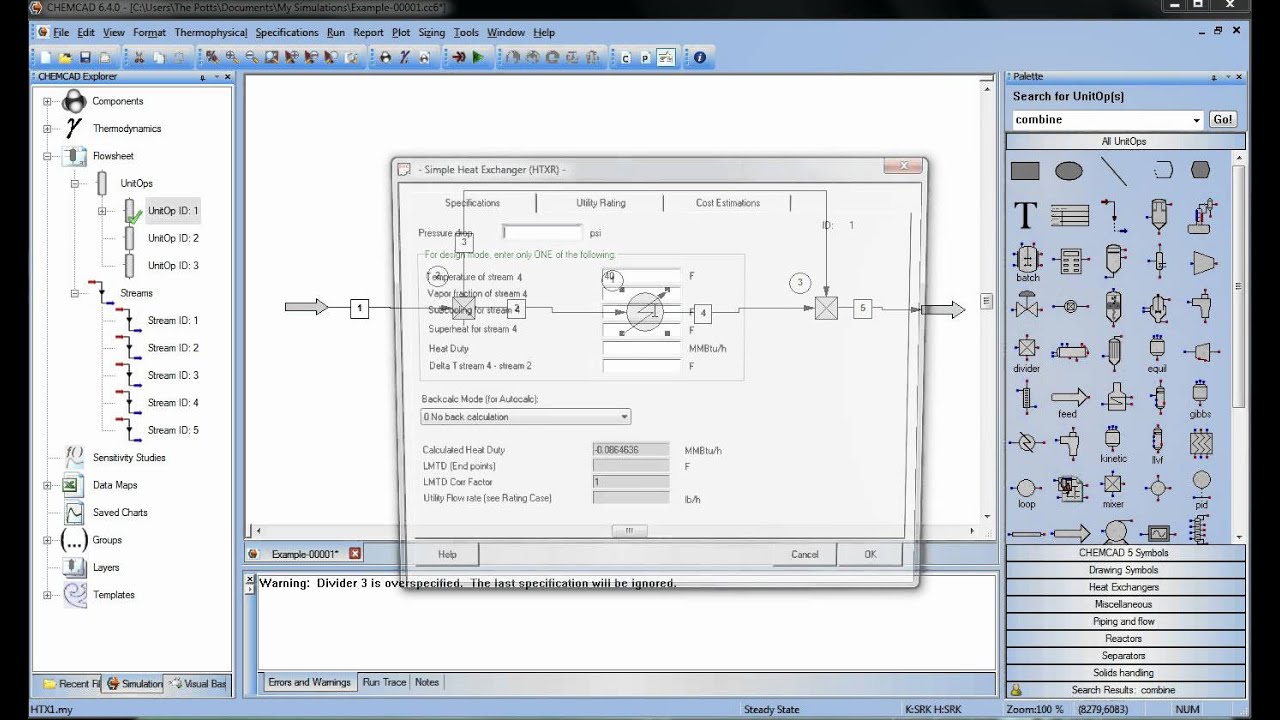The height and width of the screenshot is (720, 1280).
Task: Open the Separators palette category
Action: point(1124,655)
